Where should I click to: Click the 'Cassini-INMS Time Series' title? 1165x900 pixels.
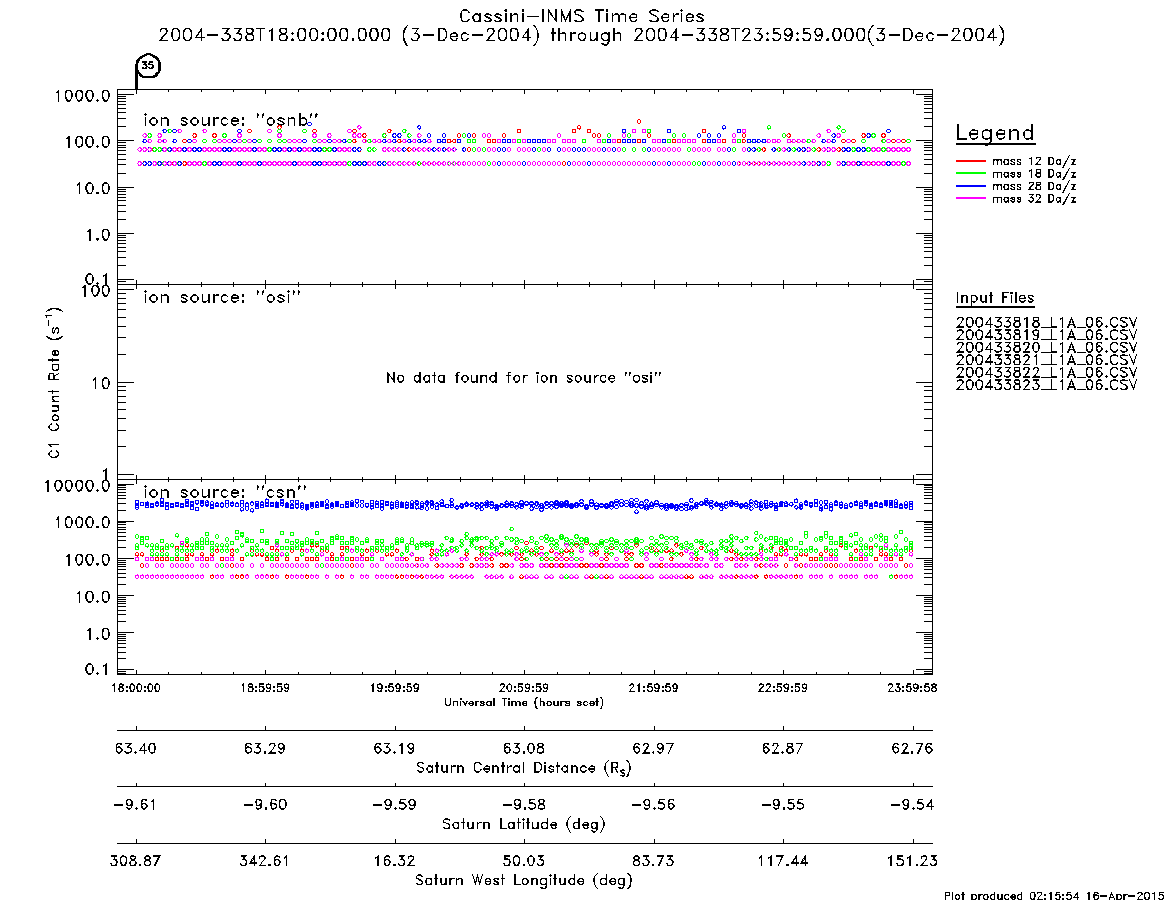point(582,16)
